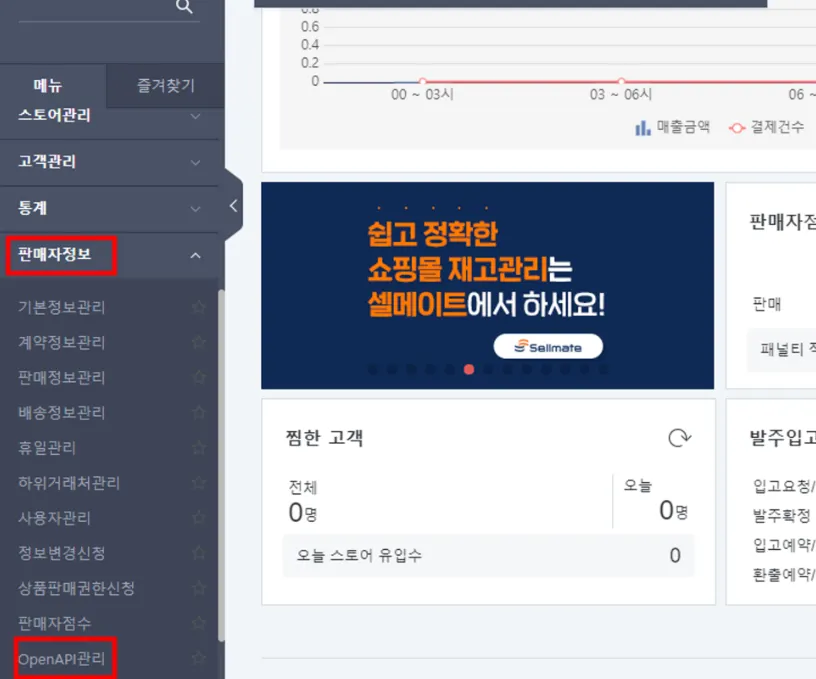816x679 pixels.
Task: Open 상품판매권한신청 submenu item
Action: coord(76,588)
